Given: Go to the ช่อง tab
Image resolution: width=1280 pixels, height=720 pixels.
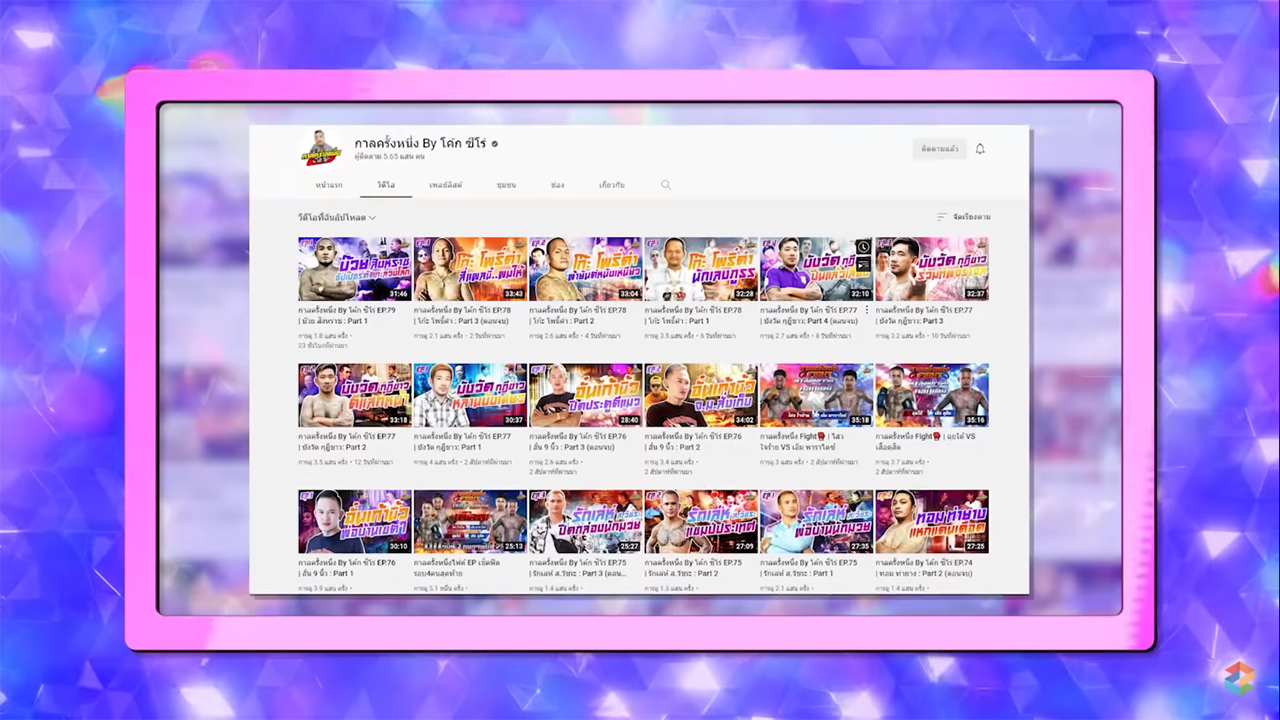Looking at the screenshot, I should click(x=557, y=185).
